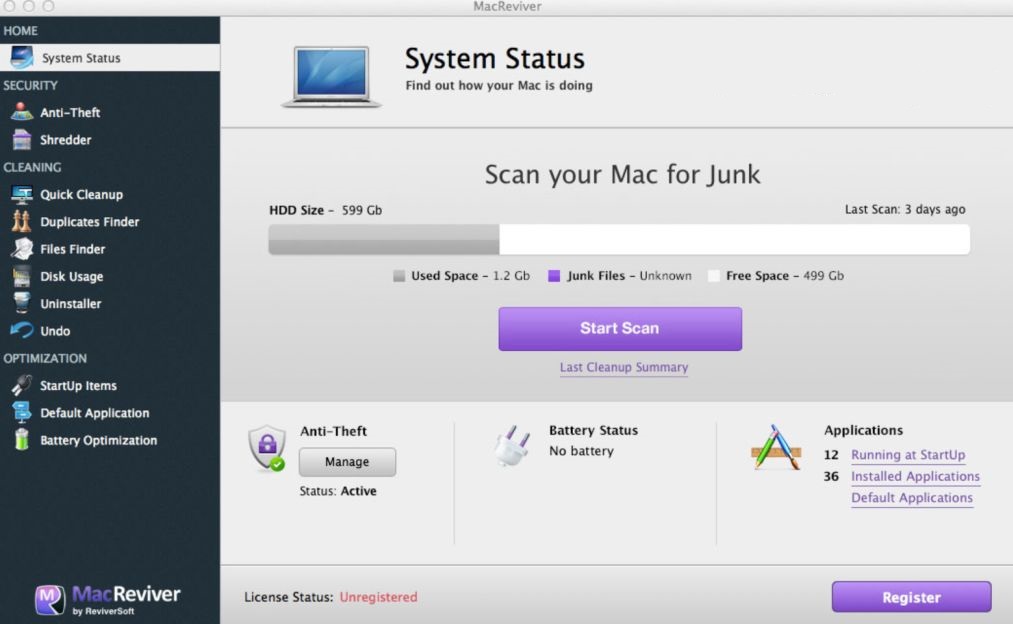
Task: Open the Default Applications link
Action: (x=912, y=497)
